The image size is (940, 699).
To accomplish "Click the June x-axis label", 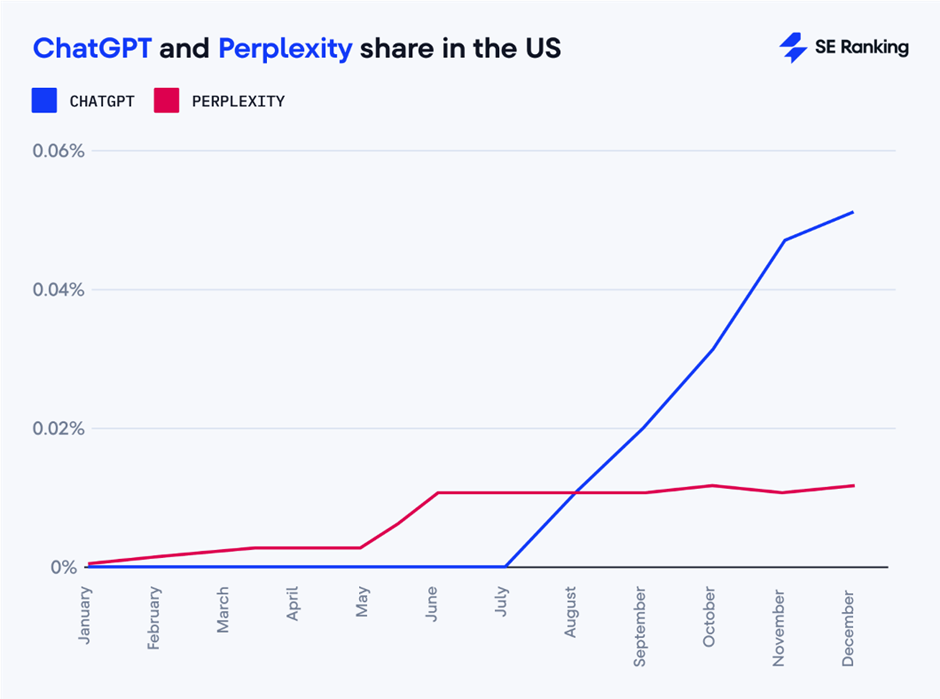I will click(432, 604).
